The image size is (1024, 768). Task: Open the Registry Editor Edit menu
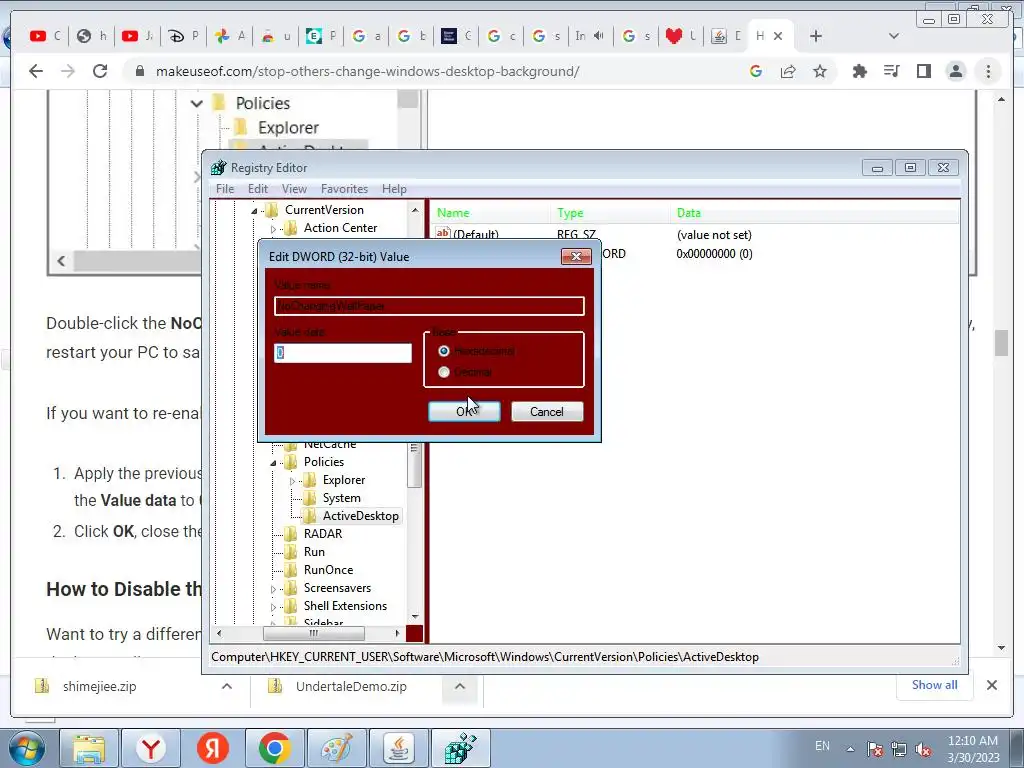258,189
